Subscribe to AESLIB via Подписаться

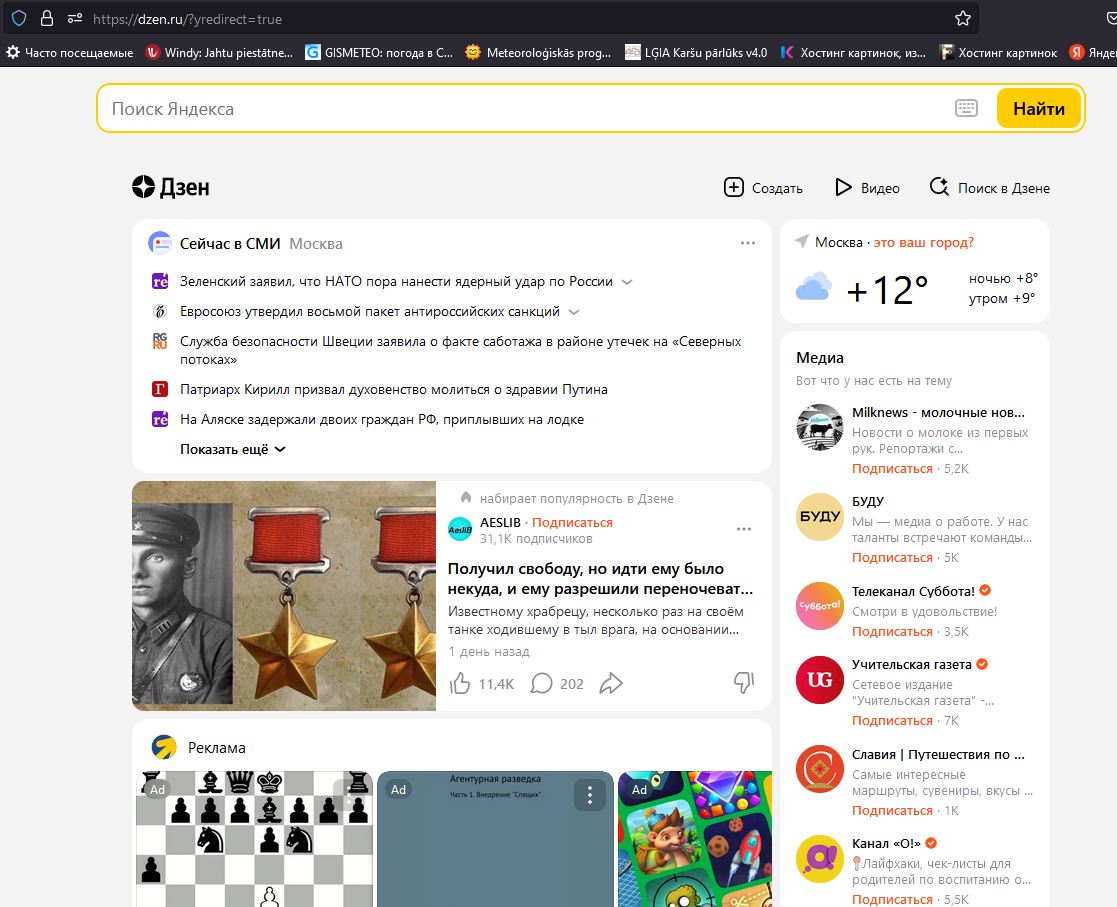tap(572, 522)
